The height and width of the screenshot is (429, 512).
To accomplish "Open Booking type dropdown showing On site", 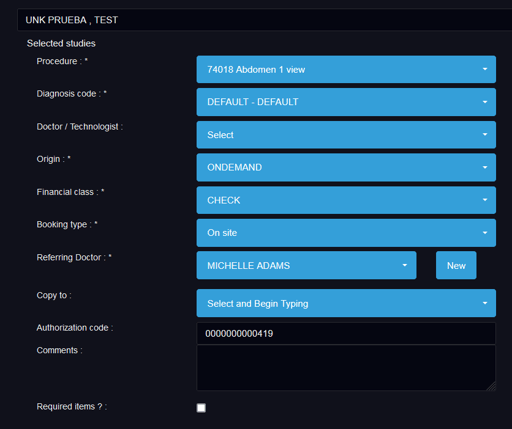I will click(x=346, y=233).
